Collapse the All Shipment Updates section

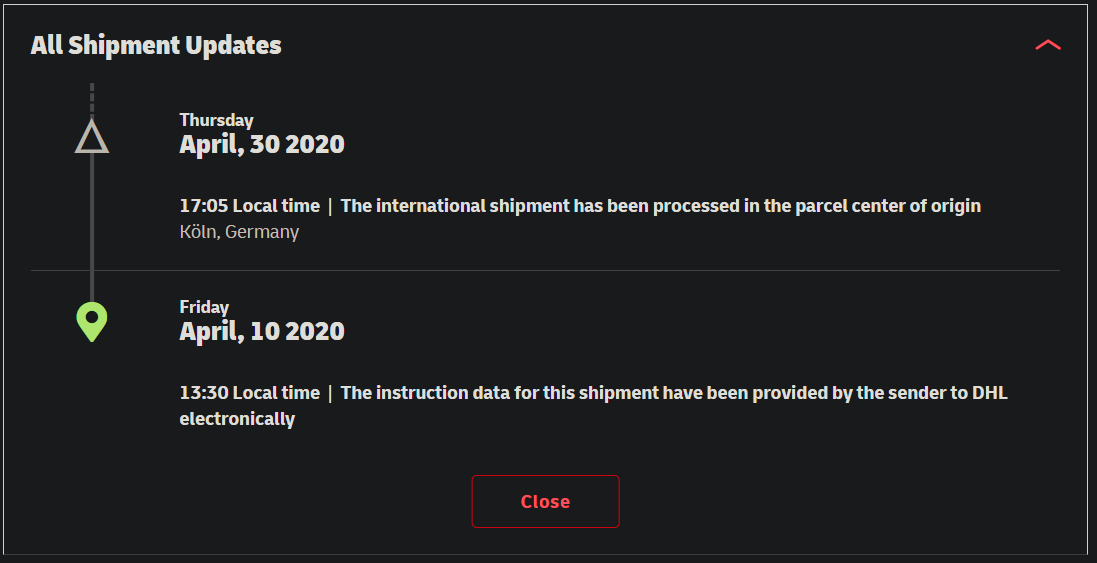click(x=1047, y=45)
